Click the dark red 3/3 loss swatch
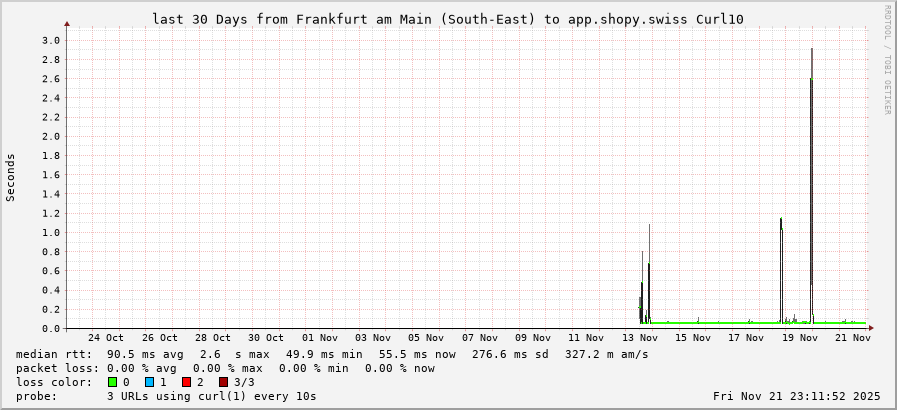This screenshot has height=410, width=897. [223, 382]
